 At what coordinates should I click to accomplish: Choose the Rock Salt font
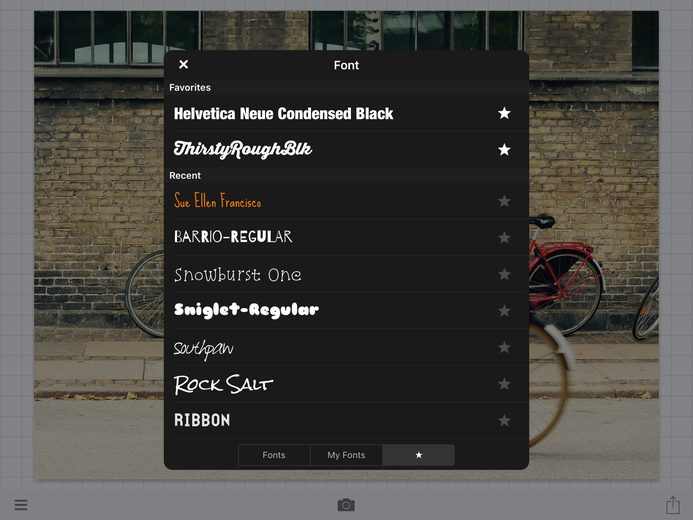pos(346,384)
